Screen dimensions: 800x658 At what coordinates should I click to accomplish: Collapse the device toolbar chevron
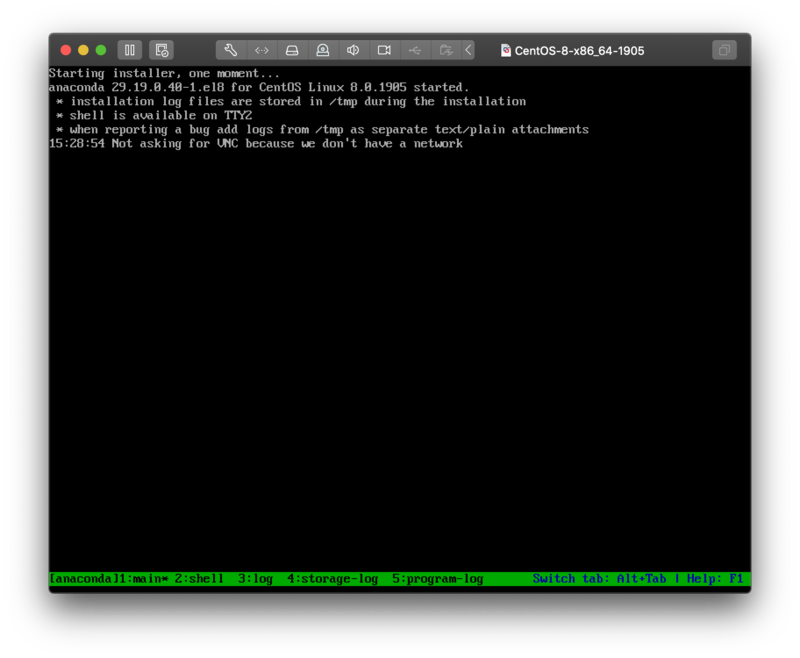tap(468, 50)
